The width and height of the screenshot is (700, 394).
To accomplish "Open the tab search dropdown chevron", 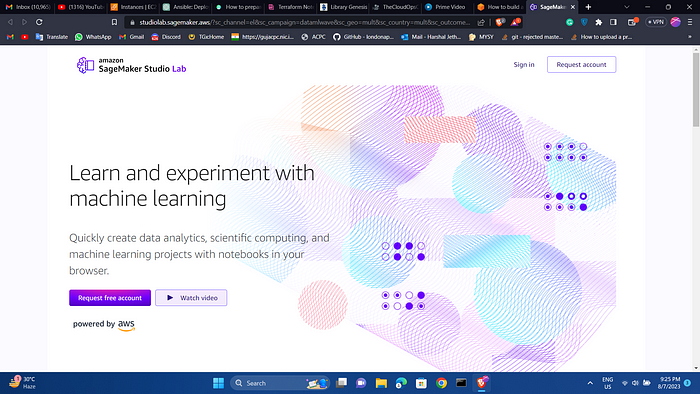I will click(627, 7).
